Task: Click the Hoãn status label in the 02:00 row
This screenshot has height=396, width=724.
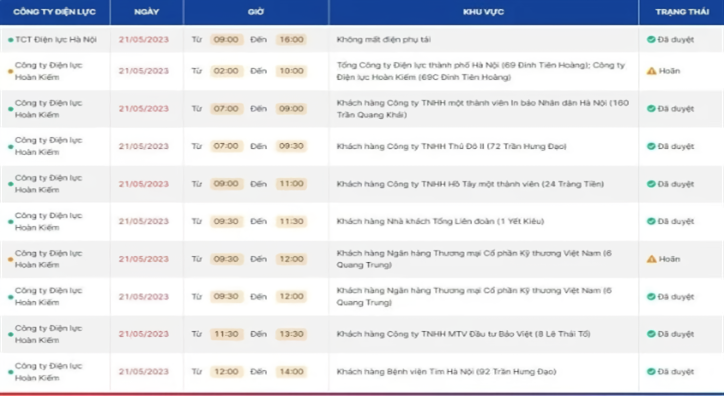Action: (x=670, y=71)
